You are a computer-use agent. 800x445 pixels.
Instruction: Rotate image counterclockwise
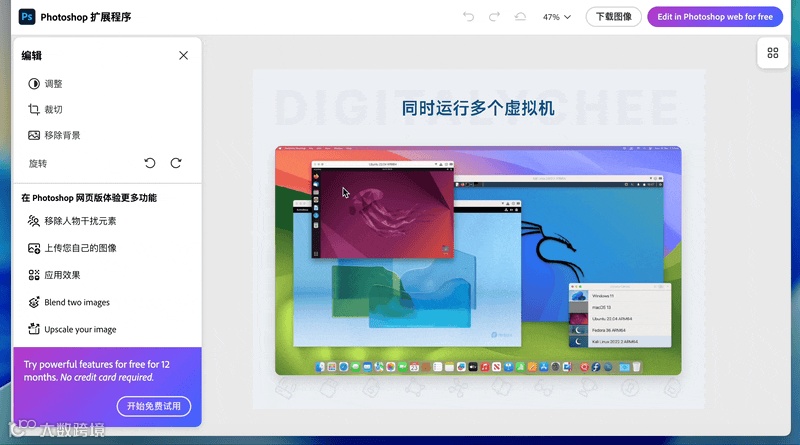[149, 163]
